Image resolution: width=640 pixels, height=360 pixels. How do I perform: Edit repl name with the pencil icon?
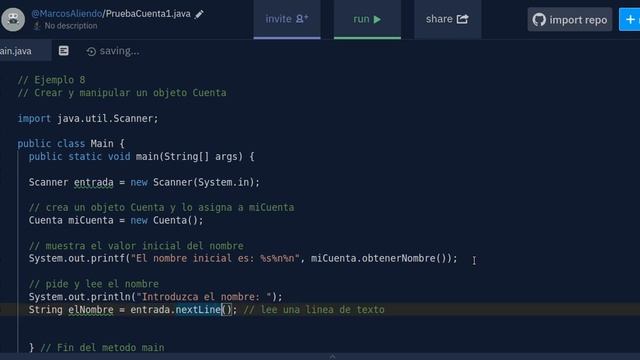(199, 14)
